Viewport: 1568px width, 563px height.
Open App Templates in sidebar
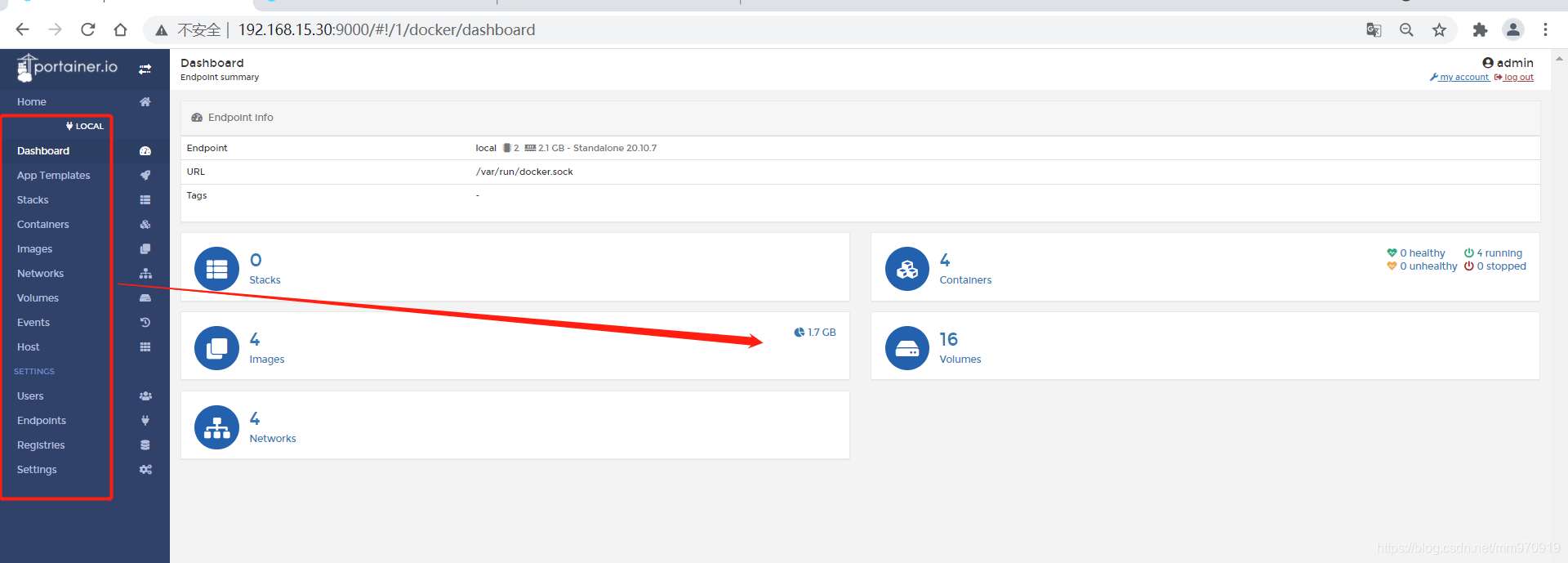click(x=54, y=176)
